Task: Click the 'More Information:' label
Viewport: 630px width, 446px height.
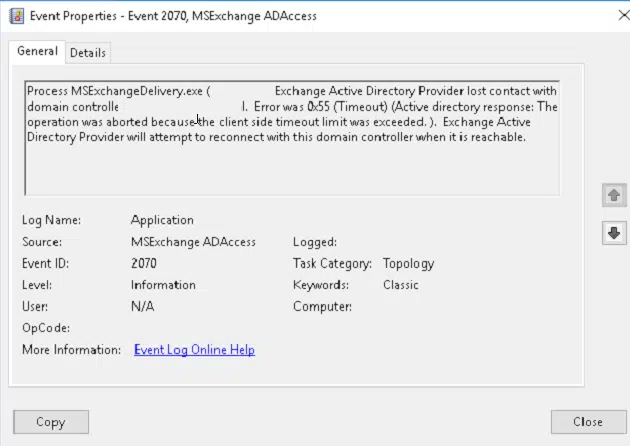Action: [x=72, y=350]
